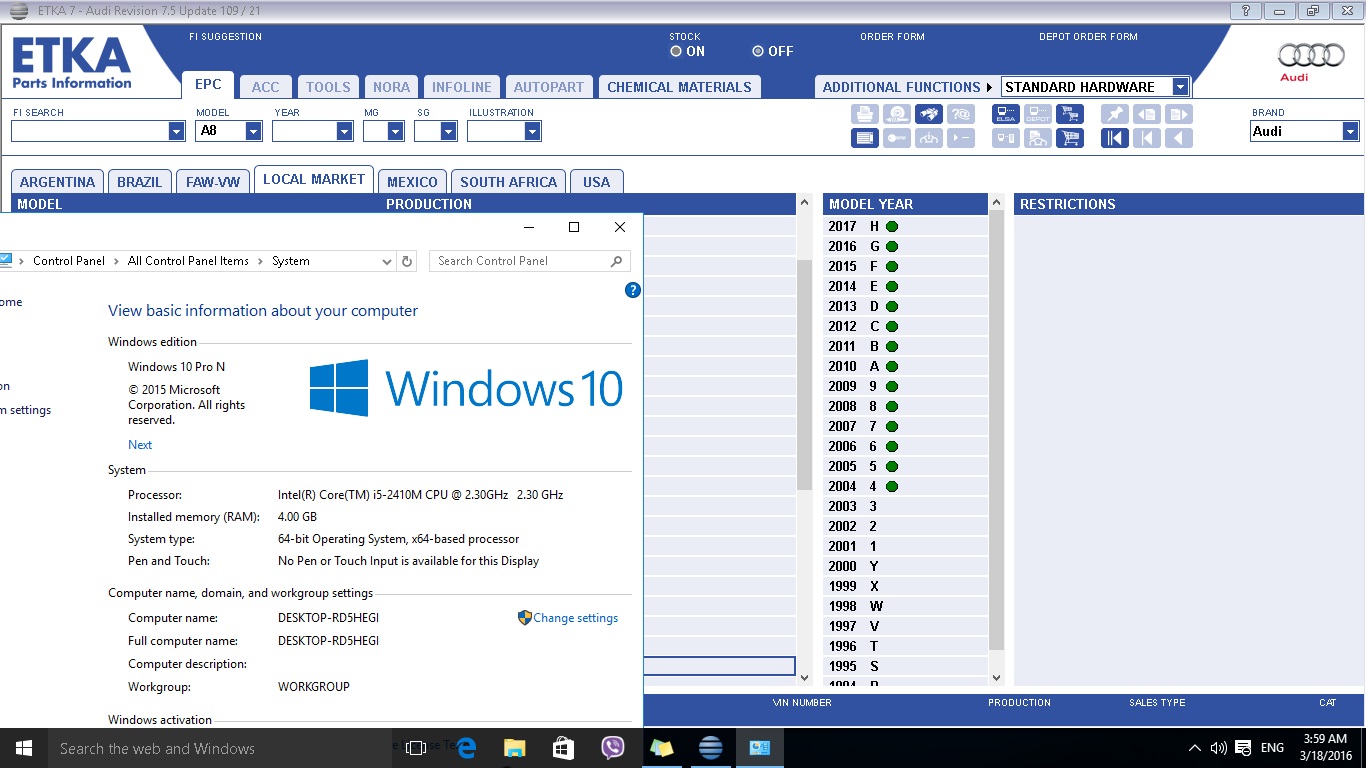Switch to the EPC tab
This screenshot has height=768, width=1366.
208,85
